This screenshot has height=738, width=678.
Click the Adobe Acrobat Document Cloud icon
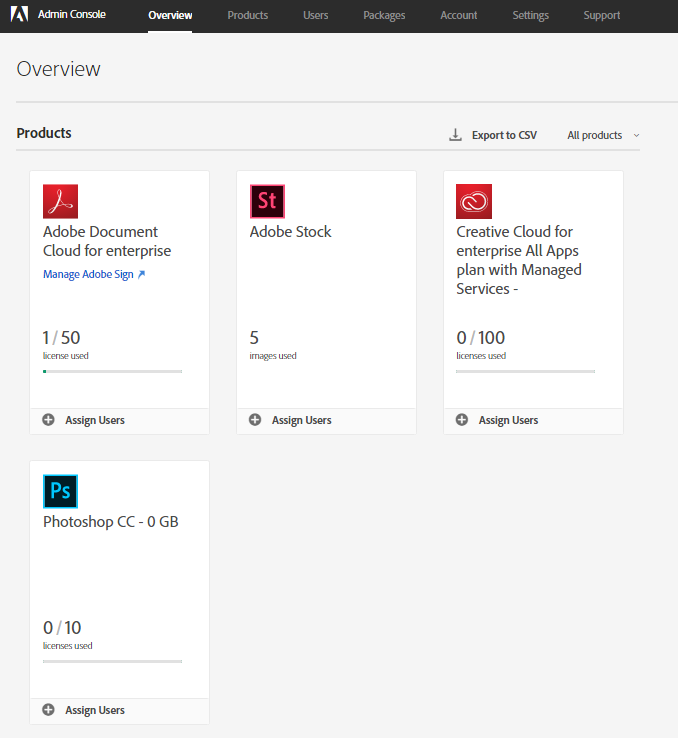60,201
